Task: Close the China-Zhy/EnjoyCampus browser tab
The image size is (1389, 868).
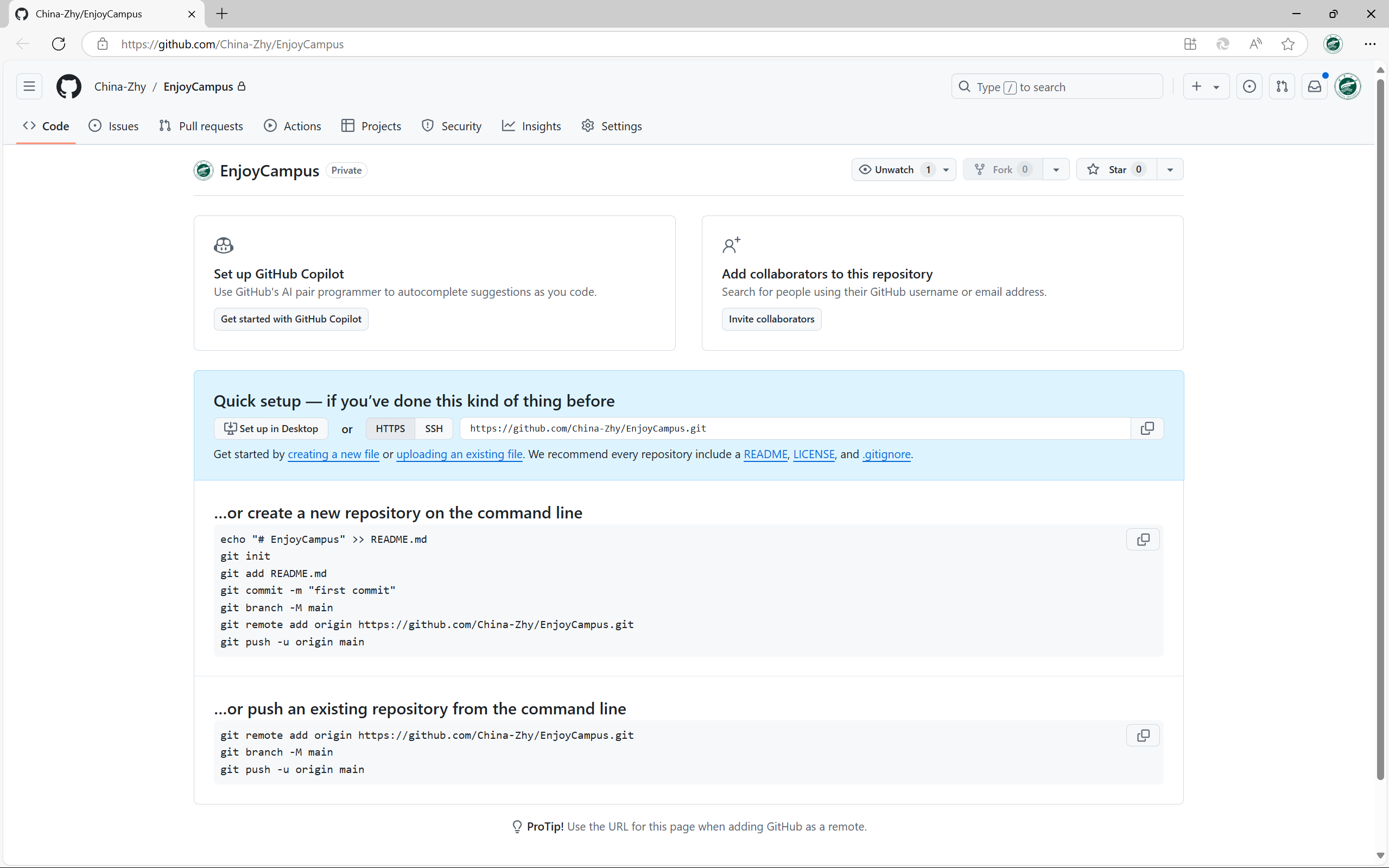Action: point(192,14)
